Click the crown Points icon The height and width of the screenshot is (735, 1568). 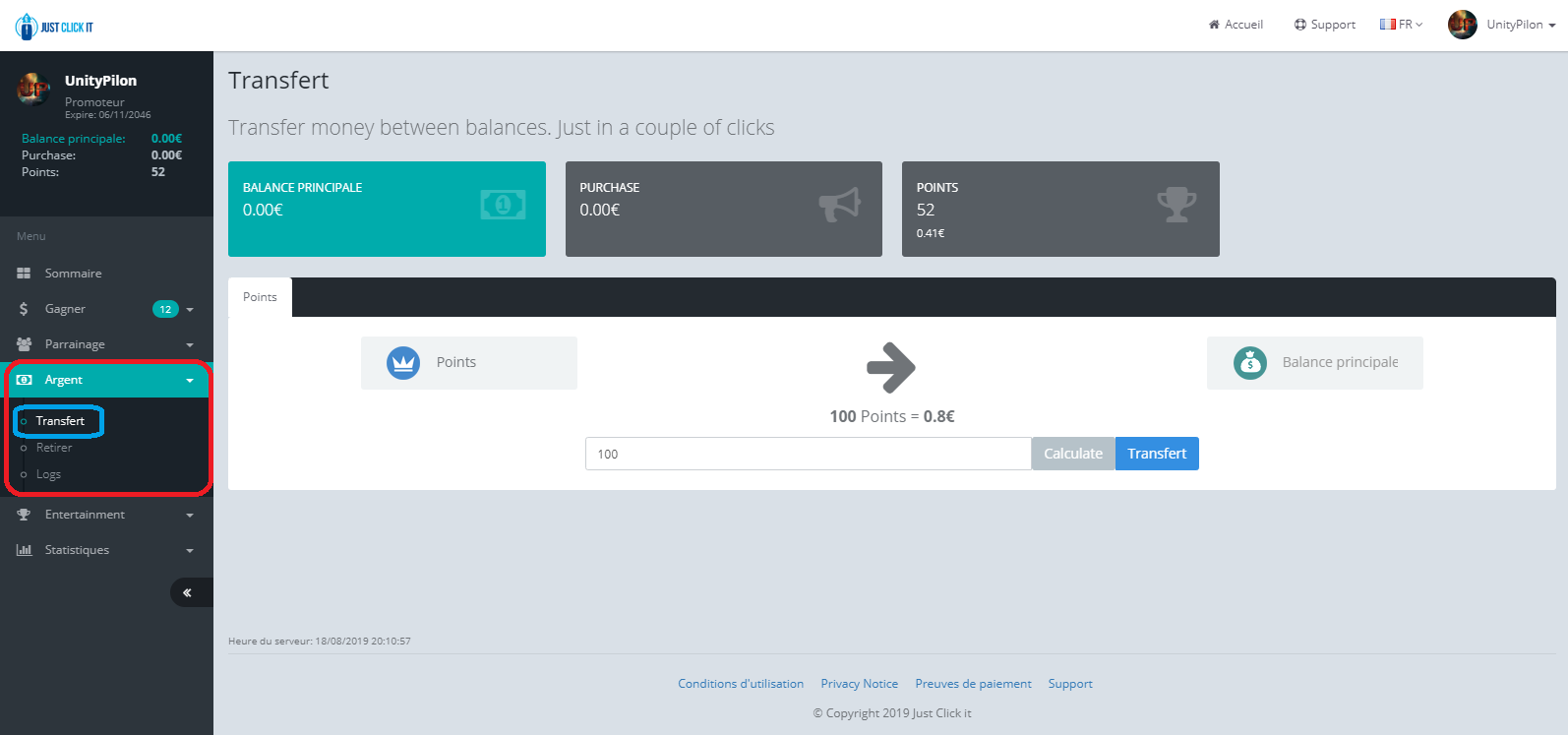pyautogui.click(x=403, y=363)
